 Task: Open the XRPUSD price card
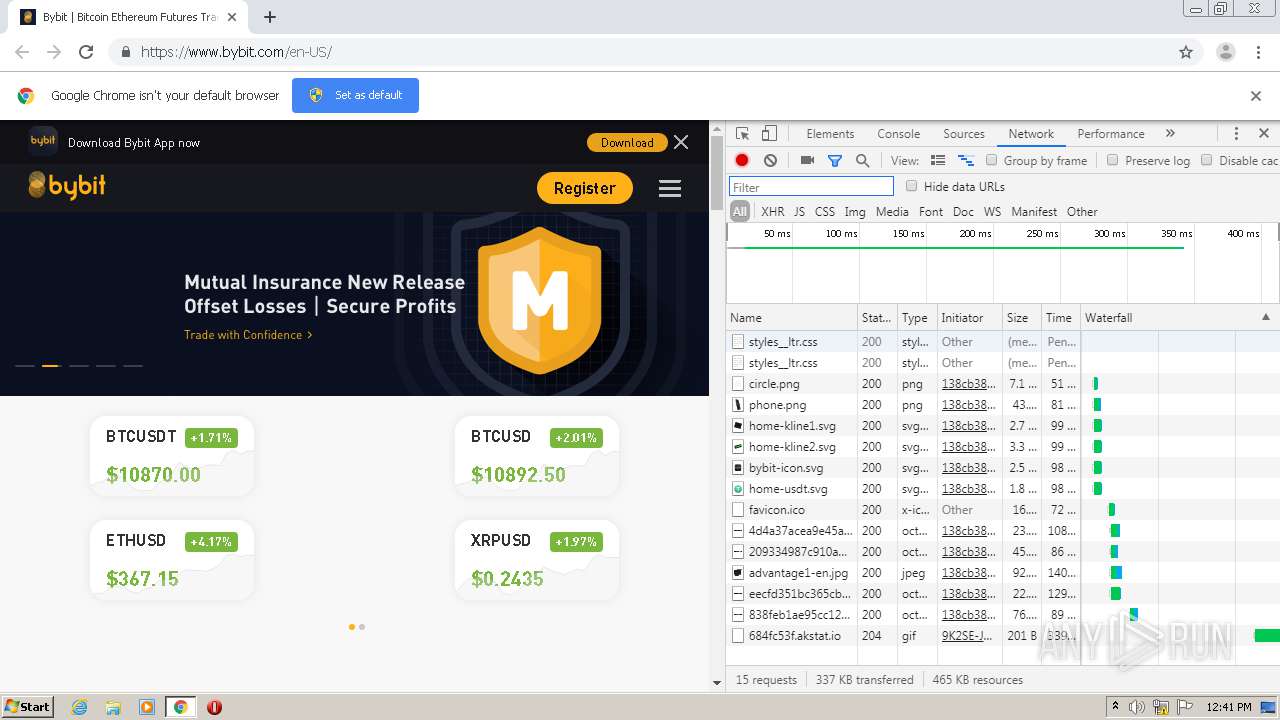click(536, 561)
